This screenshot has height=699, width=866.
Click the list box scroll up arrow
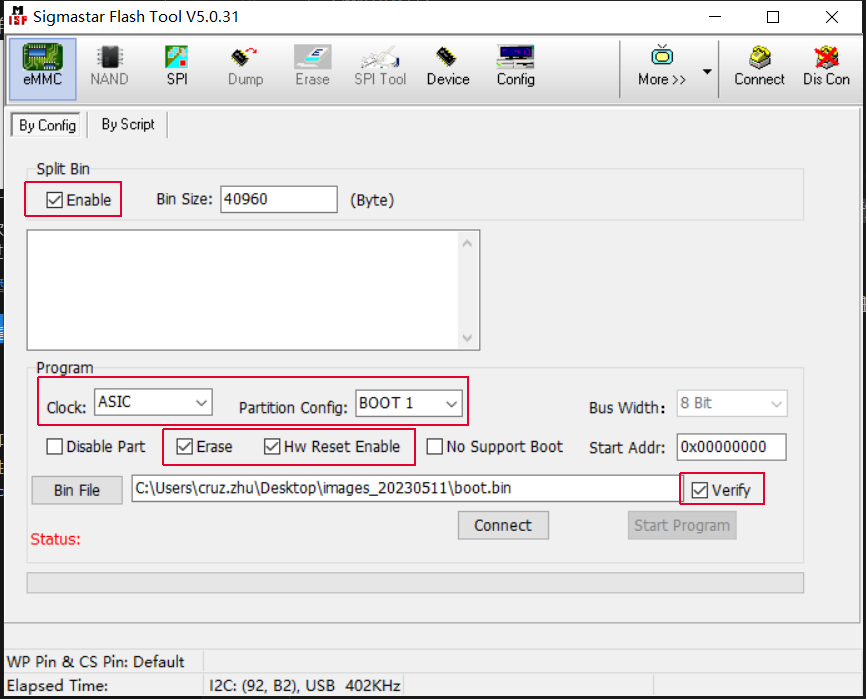coord(467,243)
